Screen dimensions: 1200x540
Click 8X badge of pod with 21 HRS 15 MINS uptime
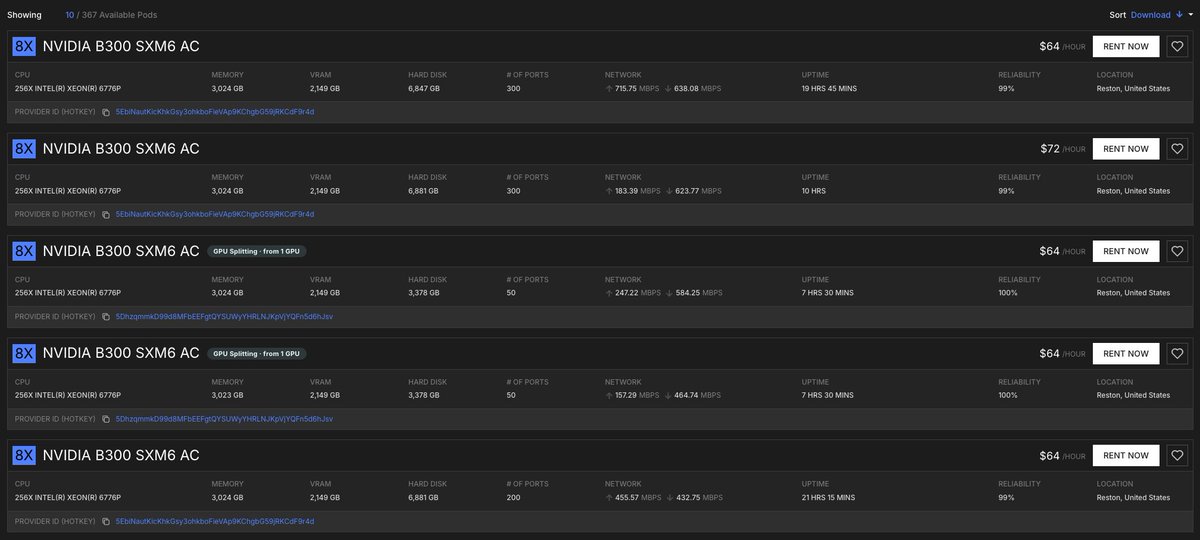(x=24, y=456)
